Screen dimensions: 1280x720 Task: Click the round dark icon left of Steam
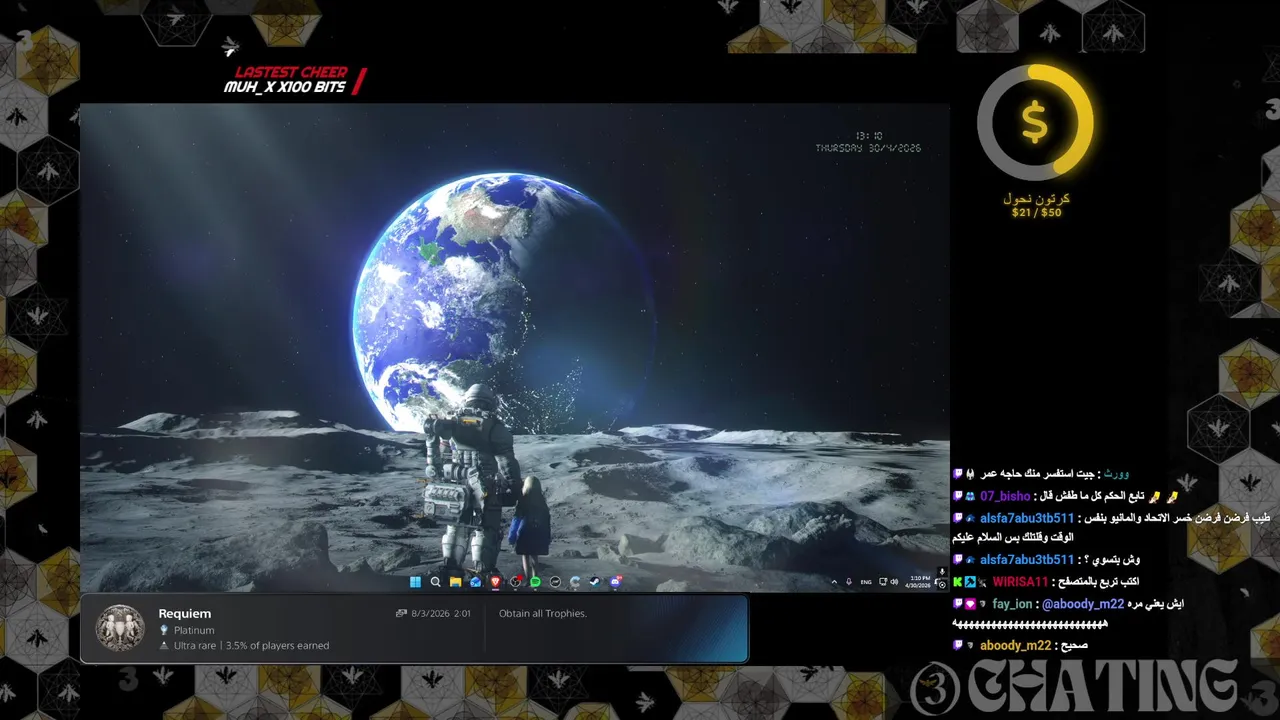pos(555,582)
